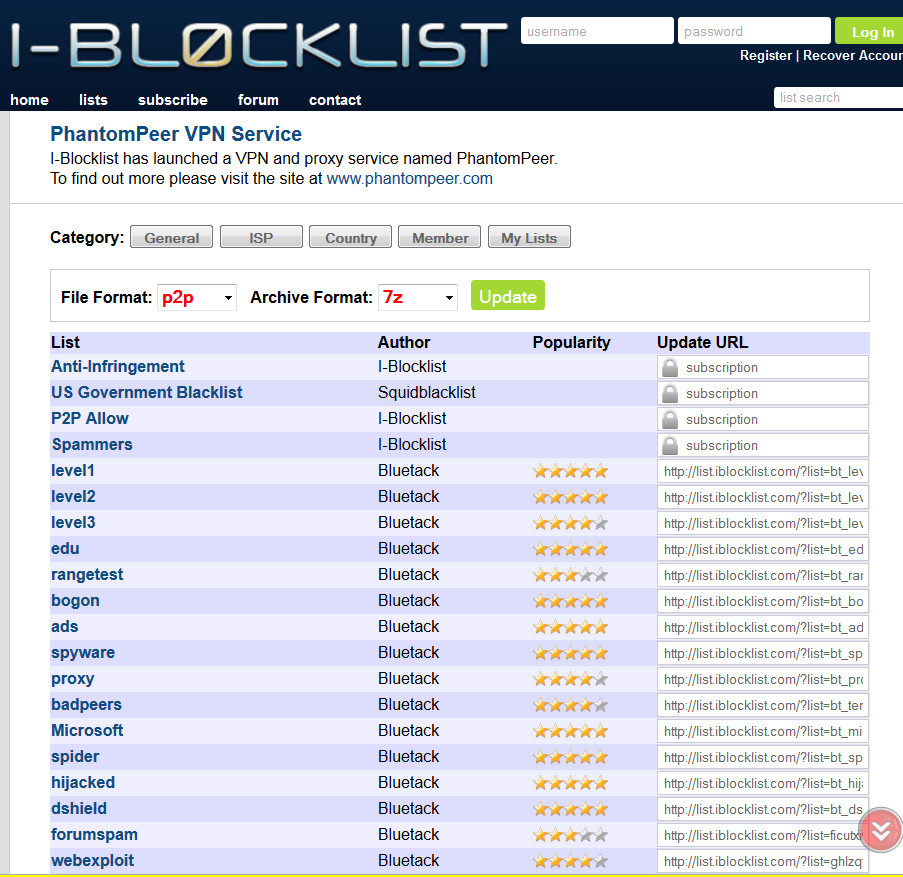Image resolution: width=903 pixels, height=877 pixels.
Task: Open the subscribe menu item
Action: tap(173, 100)
